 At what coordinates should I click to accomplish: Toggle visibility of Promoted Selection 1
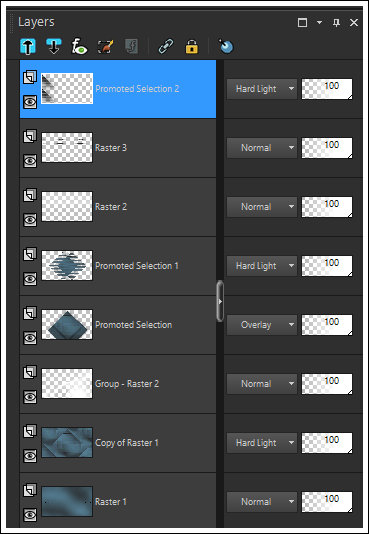click(x=30, y=279)
